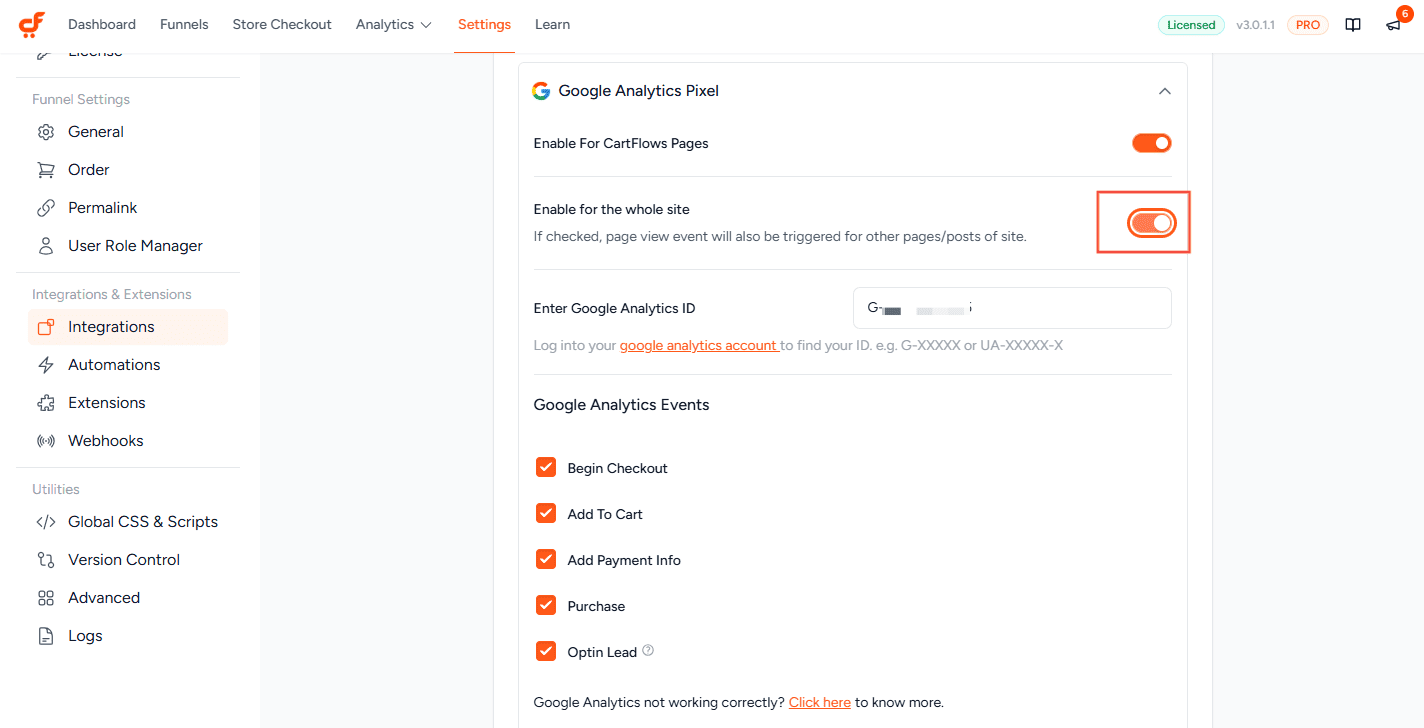
Task: Click the General gear icon
Action: (x=46, y=132)
